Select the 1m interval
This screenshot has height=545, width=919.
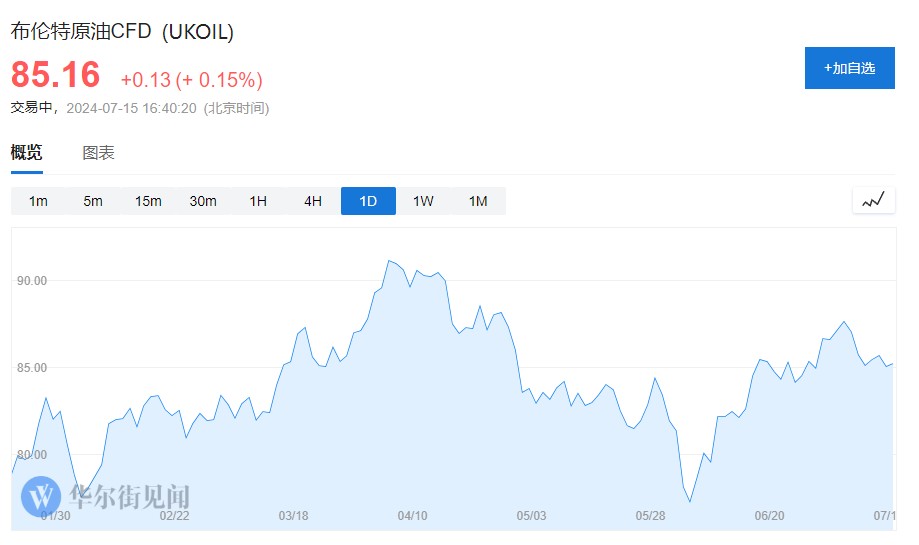(x=38, y=201)
